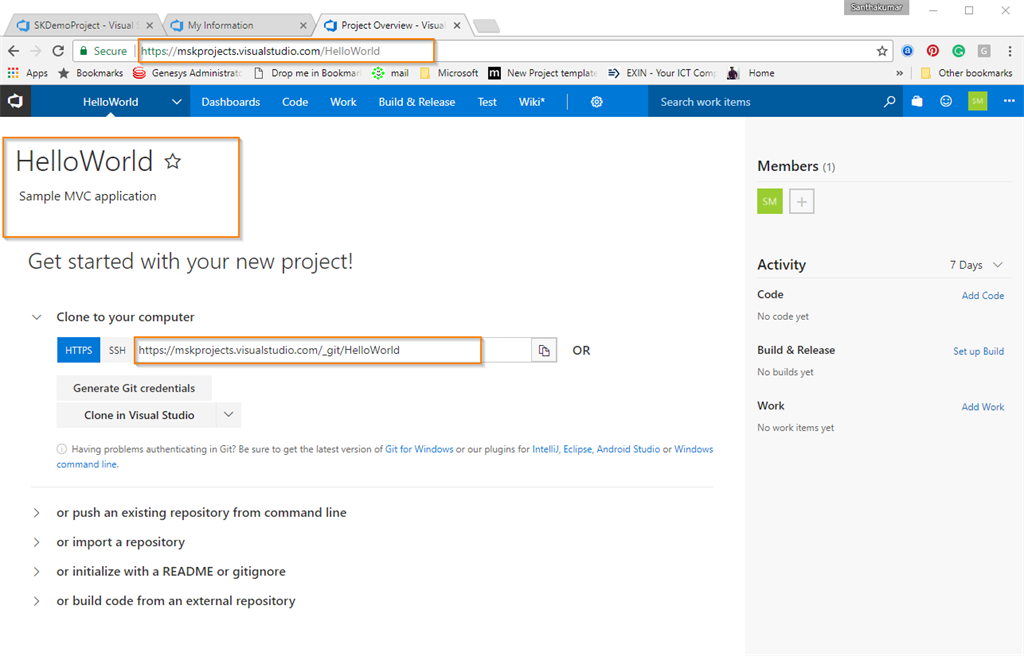This screenshot has width=1024, height=656.
Task: Click the blue circular extension icon
Action: pos(907,51)
